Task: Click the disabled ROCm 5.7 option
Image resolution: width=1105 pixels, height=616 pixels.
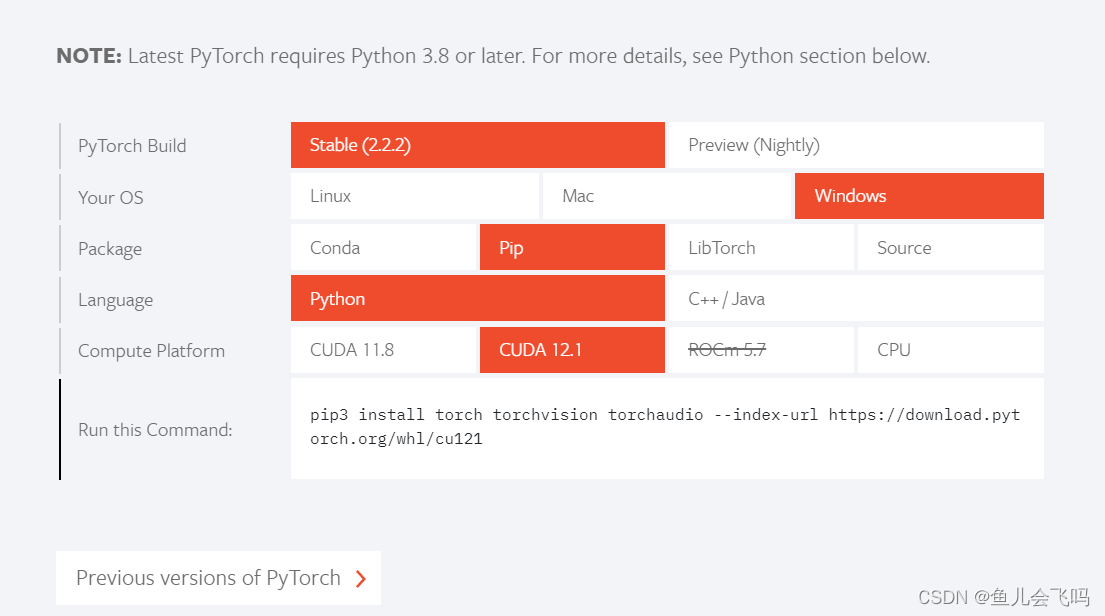Action: point(760,350)
